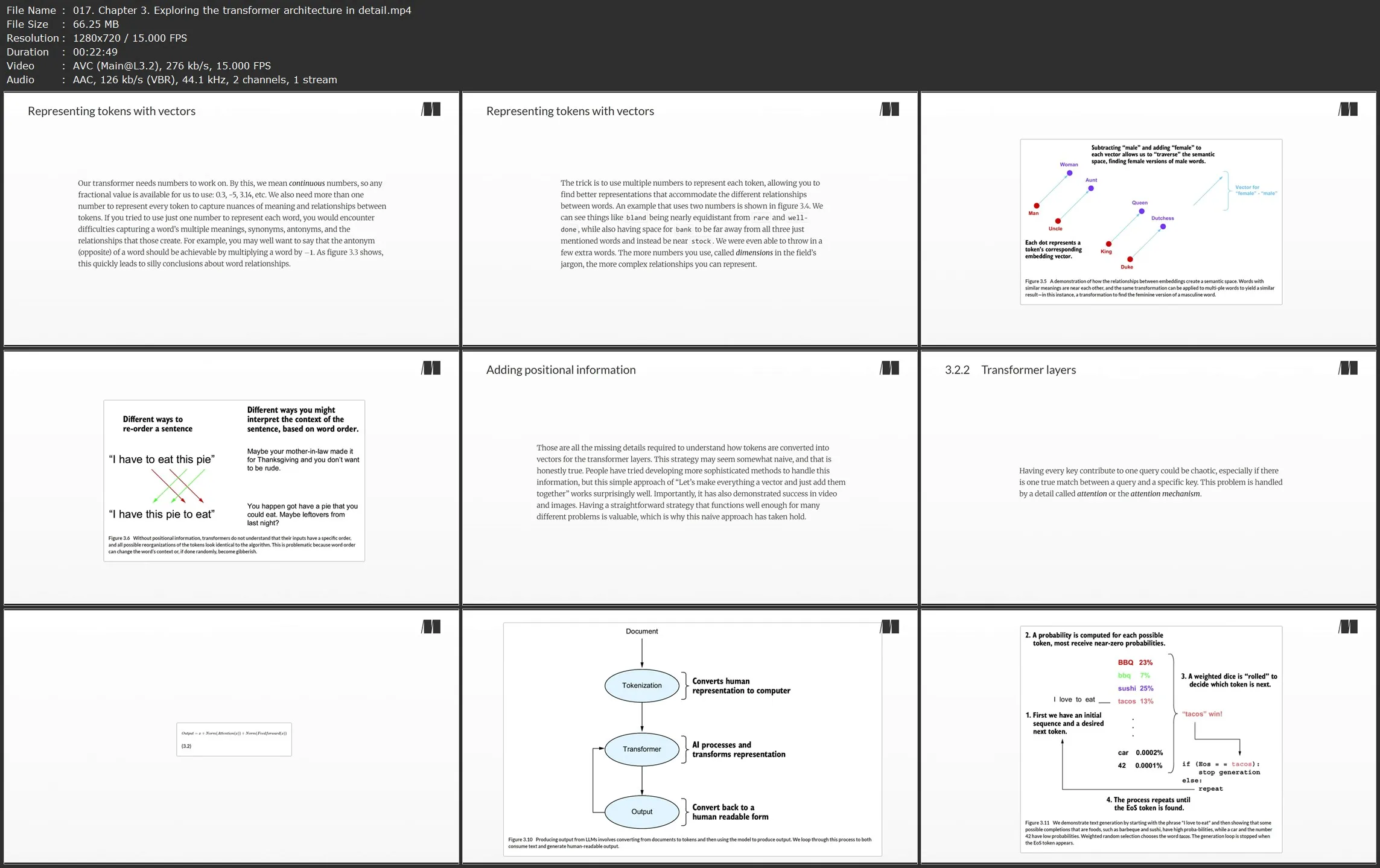Click the 'stop generation' code line
Viewport: 1380px width, 868px height.
tap(1229, 772)
